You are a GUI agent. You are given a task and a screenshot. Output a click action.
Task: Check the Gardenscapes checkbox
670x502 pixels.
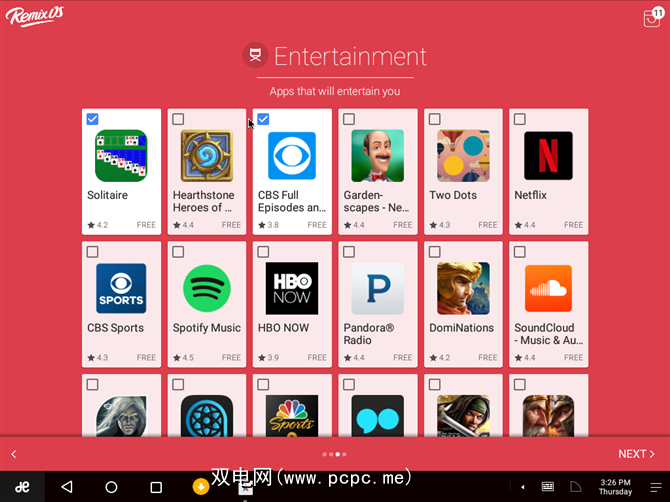click(x=349, y=119)
